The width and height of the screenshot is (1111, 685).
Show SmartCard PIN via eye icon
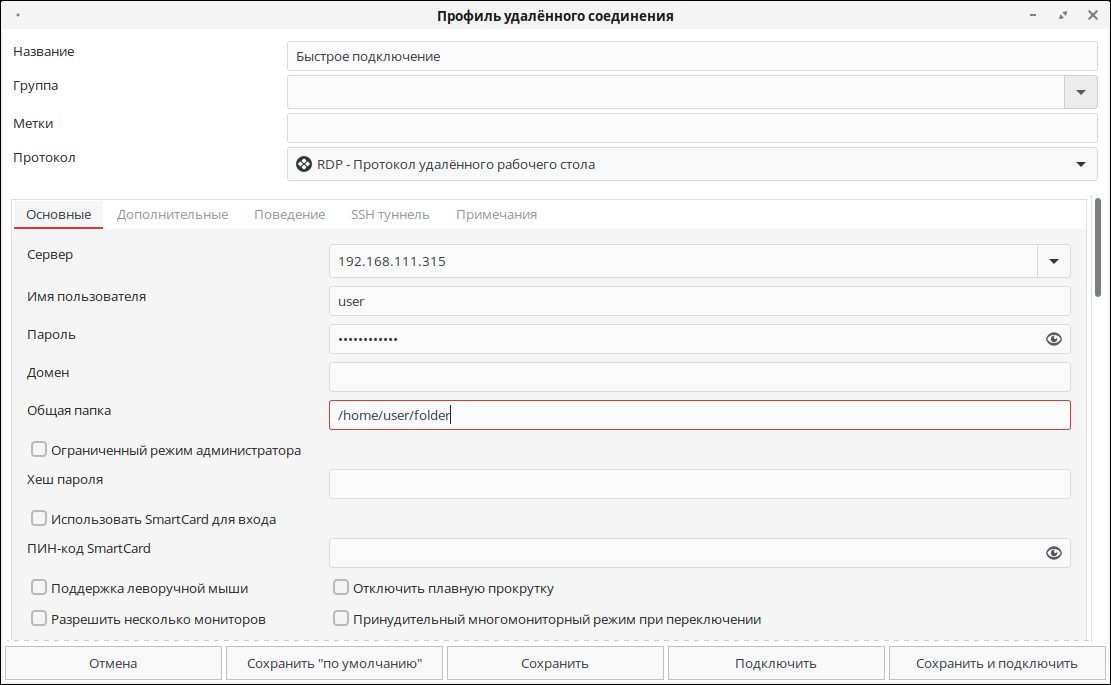click(x=1054, y=553)
